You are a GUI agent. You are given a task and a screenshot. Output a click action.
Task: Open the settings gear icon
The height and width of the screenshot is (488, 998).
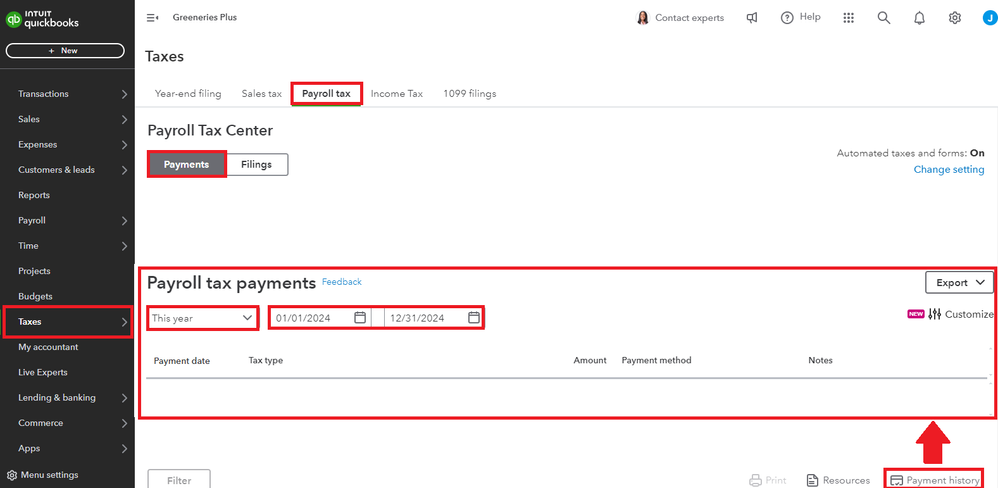coord(955,18)
